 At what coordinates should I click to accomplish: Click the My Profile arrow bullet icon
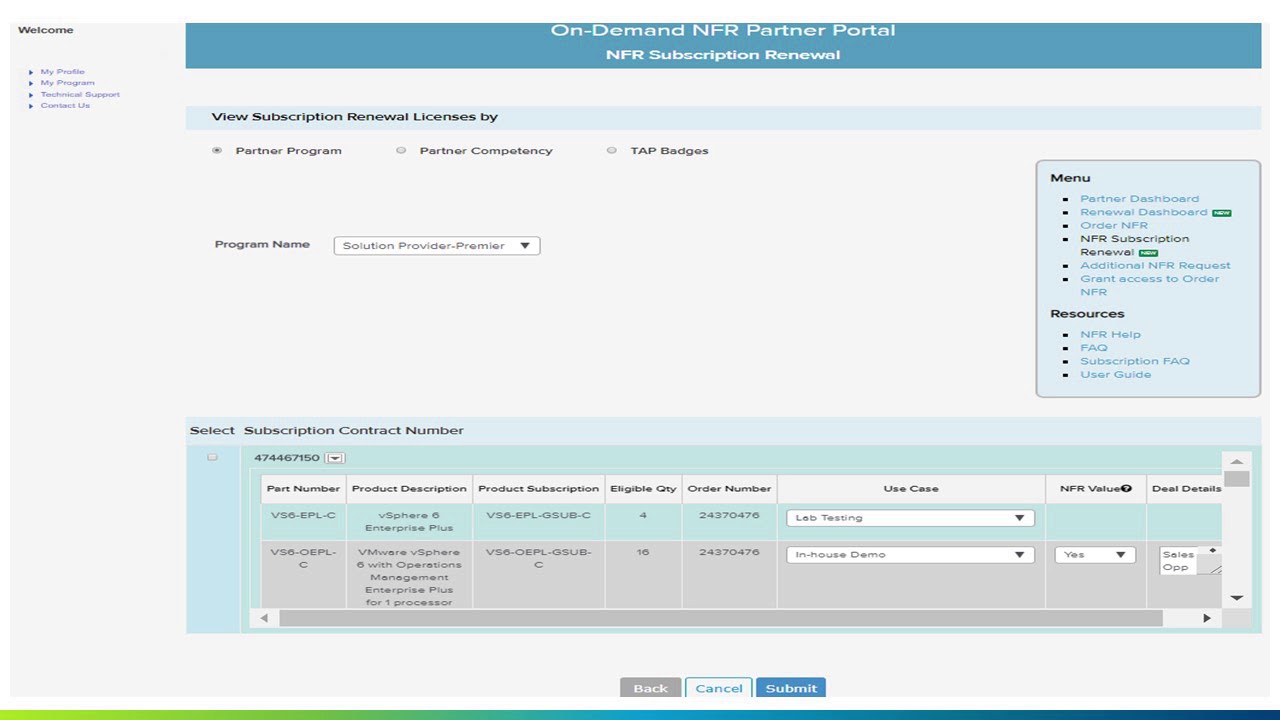tap(31, 72)
